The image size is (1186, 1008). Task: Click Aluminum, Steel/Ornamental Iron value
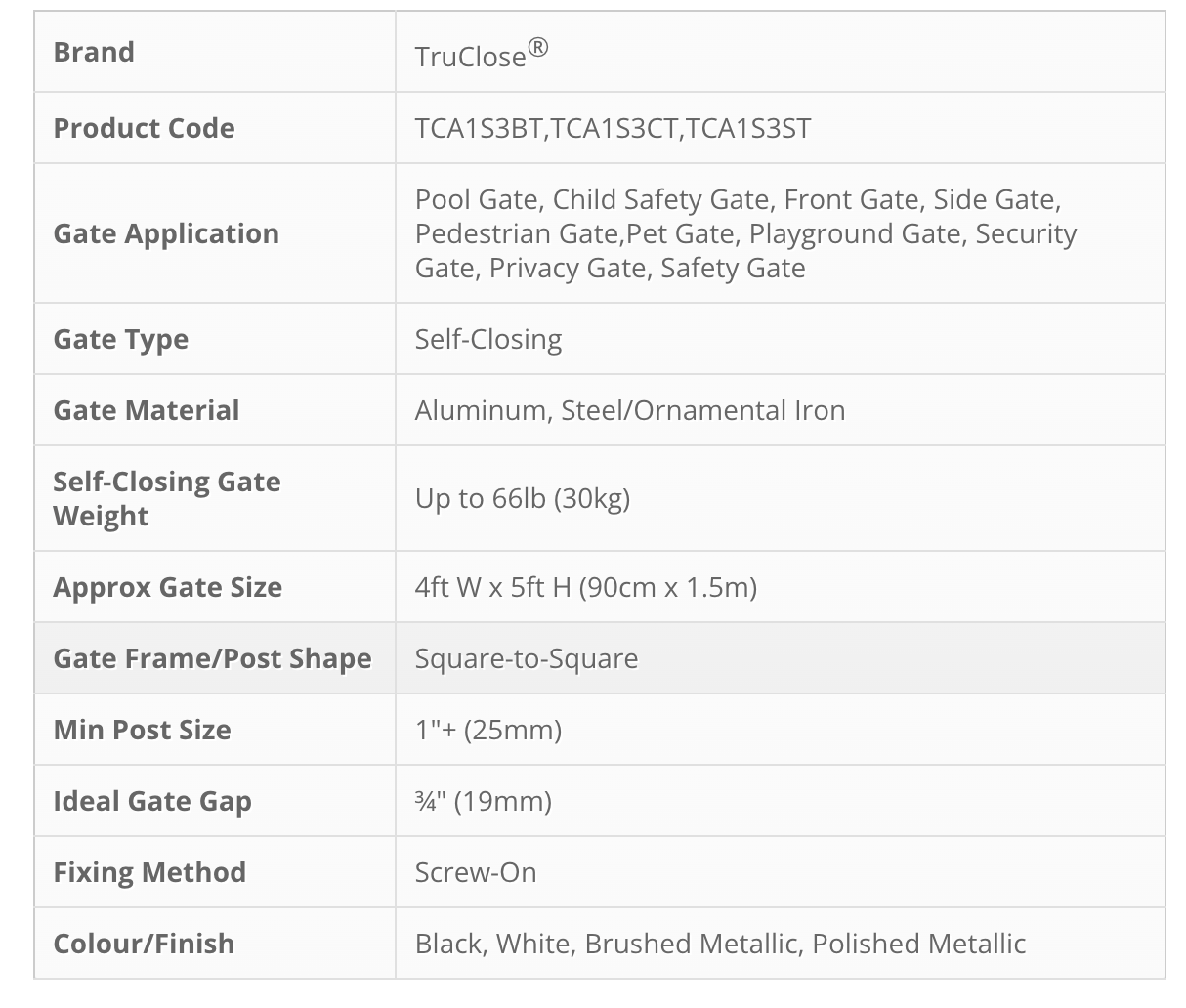tap(630, 410)
